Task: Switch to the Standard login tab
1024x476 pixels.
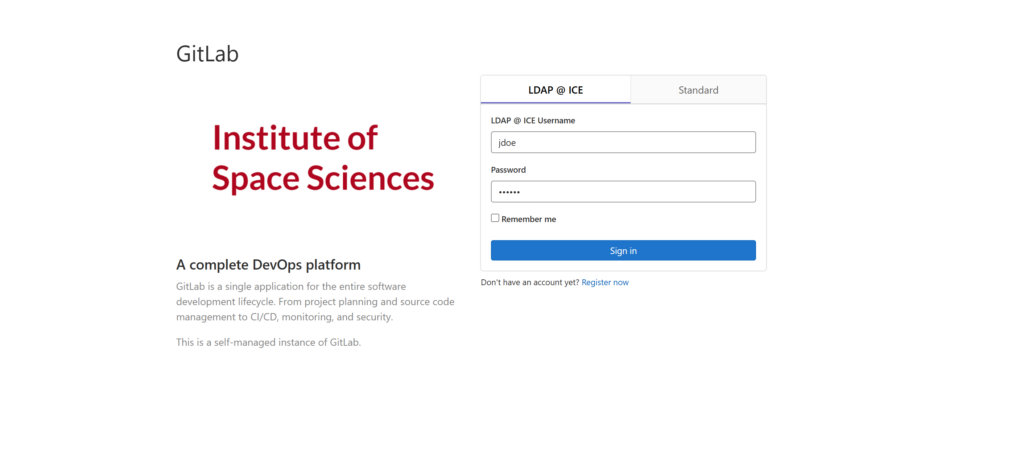Action: click(x=698, y=90)
